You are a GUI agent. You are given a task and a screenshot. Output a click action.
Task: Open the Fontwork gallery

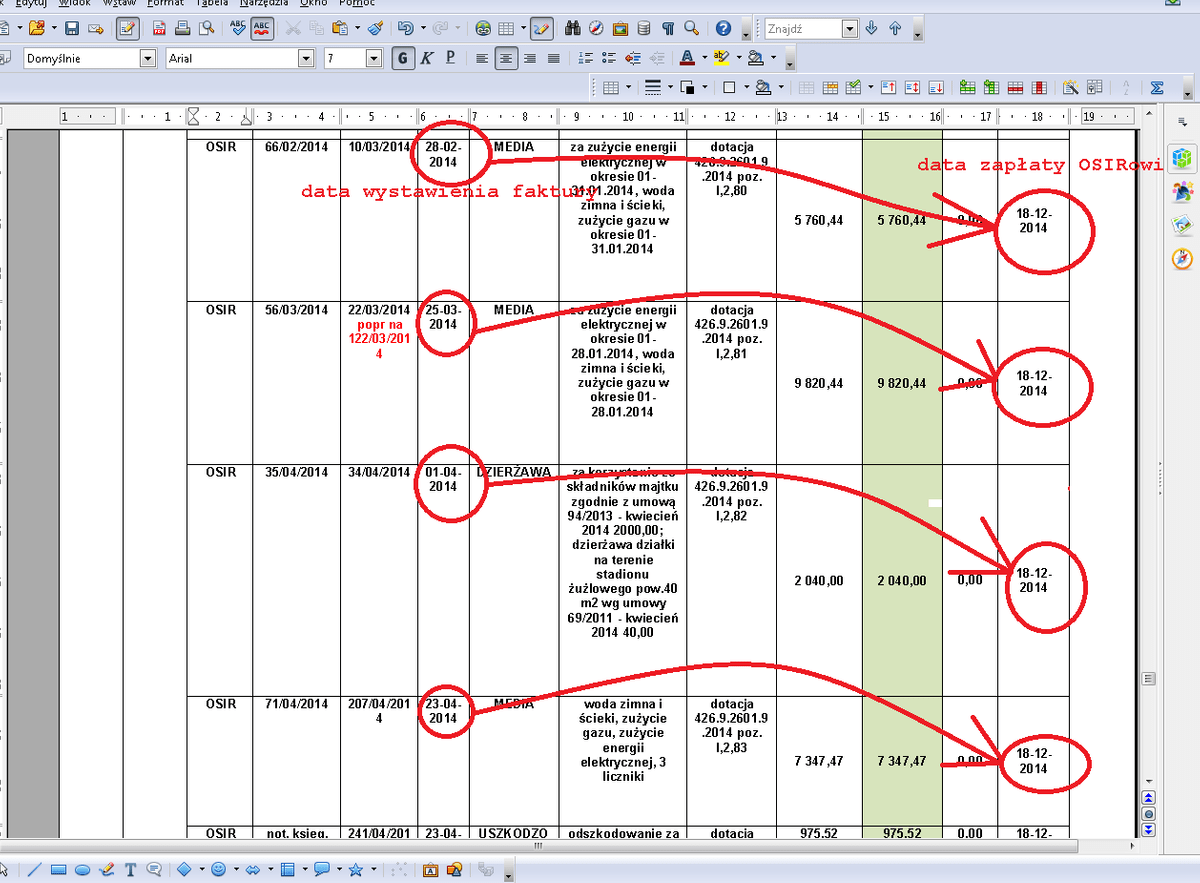431,869
